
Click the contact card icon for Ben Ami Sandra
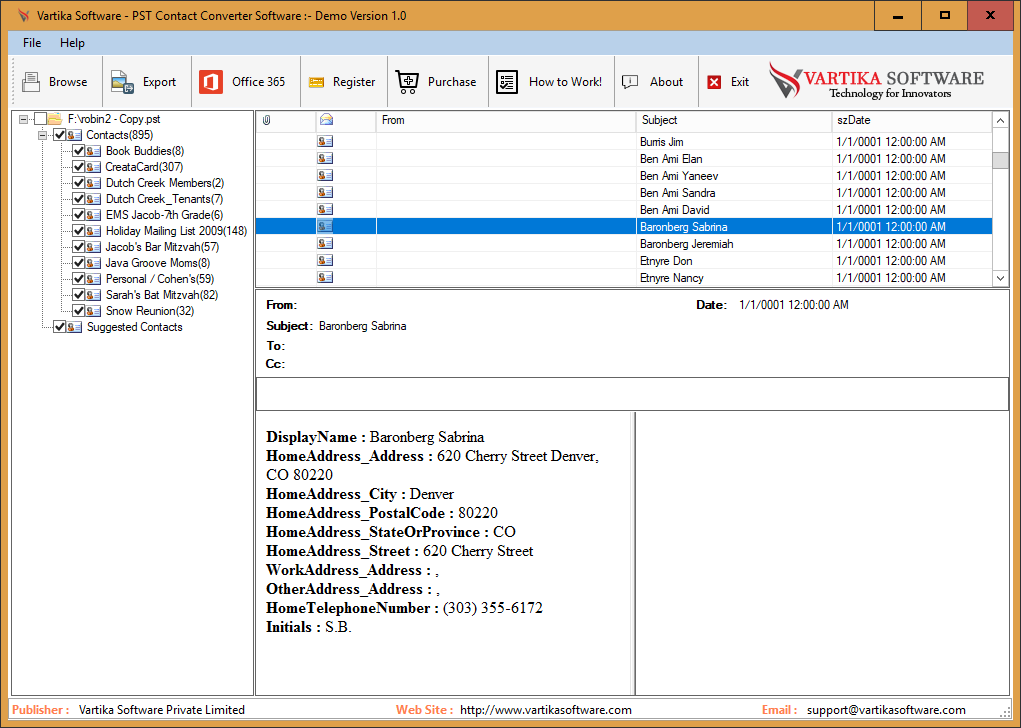coord(325,192)
